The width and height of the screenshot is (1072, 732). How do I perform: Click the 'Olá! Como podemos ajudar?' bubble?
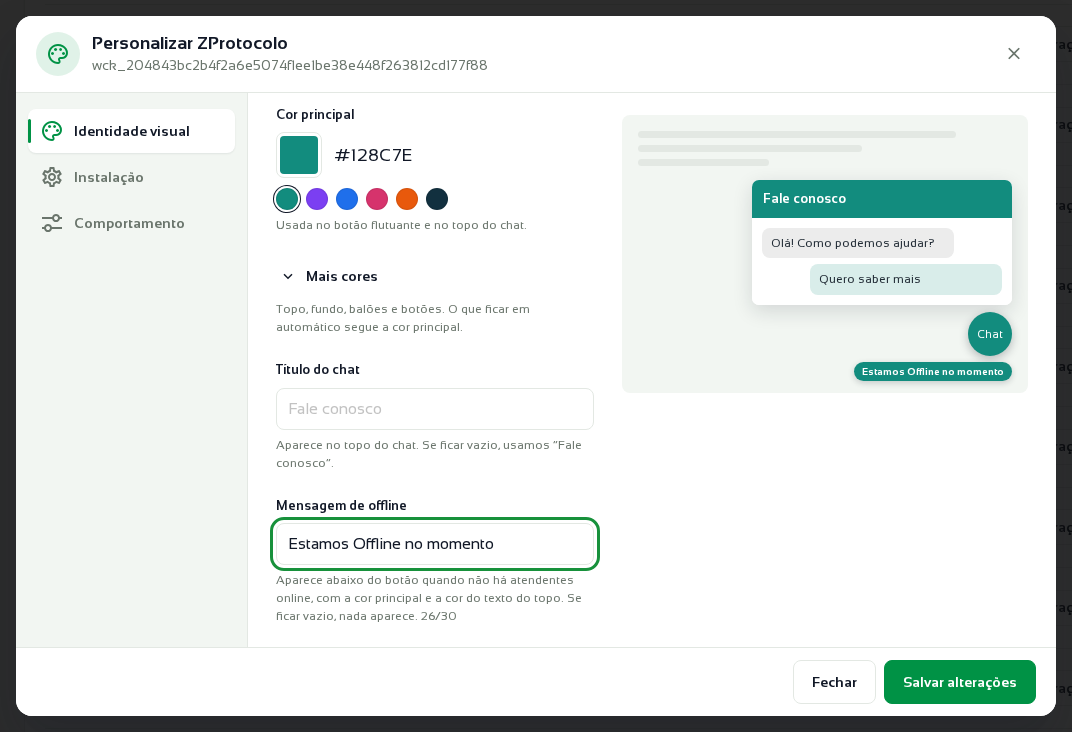click(857, 243)
